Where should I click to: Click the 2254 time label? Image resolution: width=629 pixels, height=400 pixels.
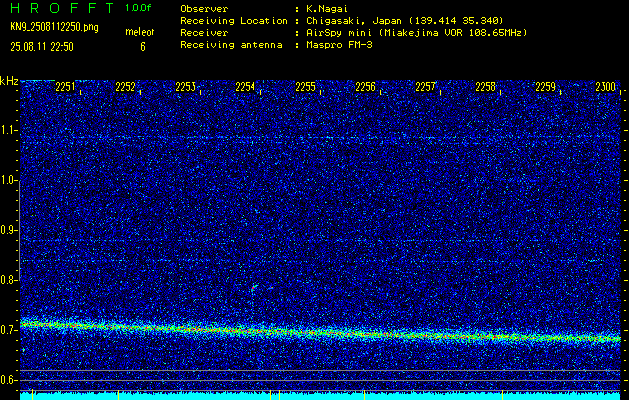click(245, 86)
